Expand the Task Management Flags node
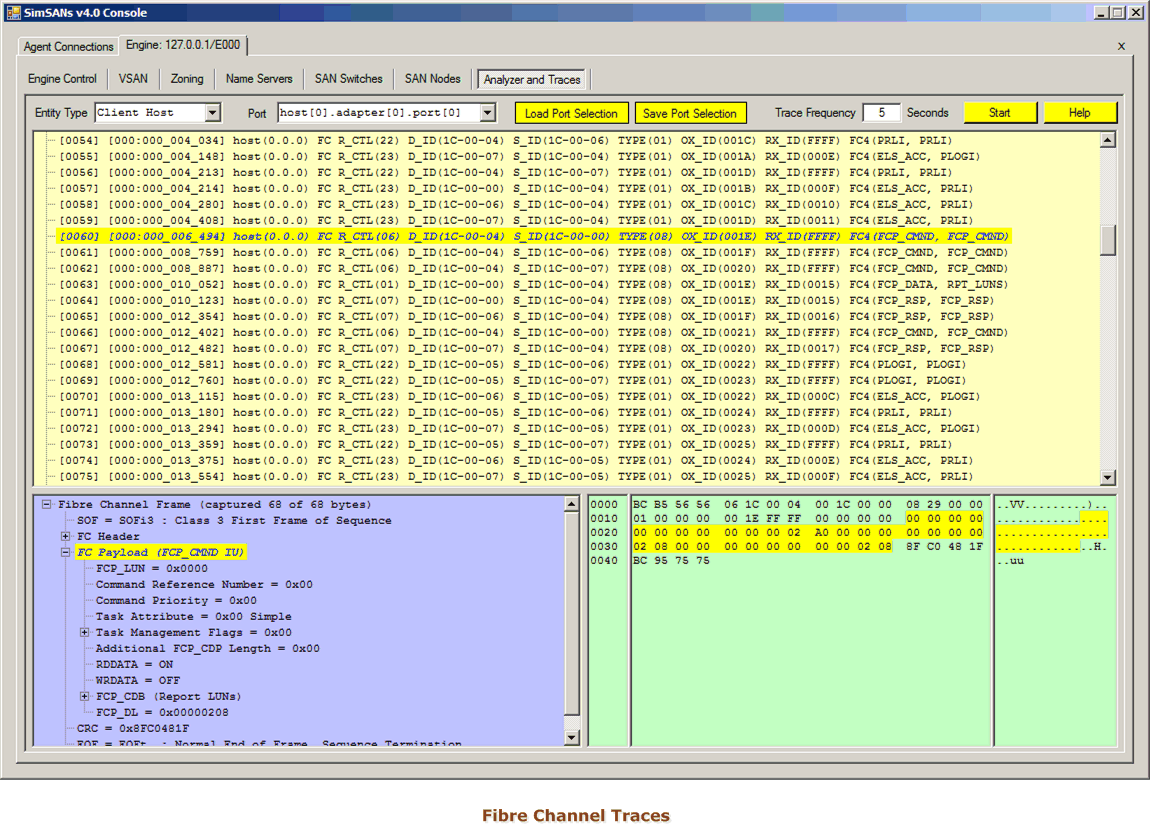The image size is (1150, 828). [x=85, y=633]
